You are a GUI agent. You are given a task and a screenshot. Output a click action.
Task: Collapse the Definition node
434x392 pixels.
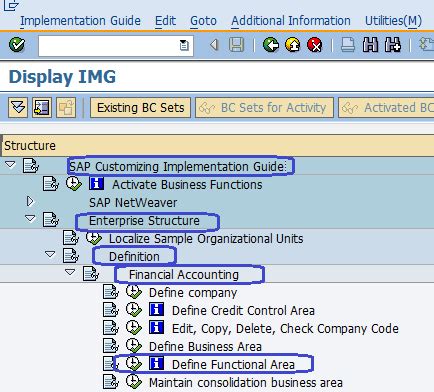pyautogui.click(x=50, y=254)
